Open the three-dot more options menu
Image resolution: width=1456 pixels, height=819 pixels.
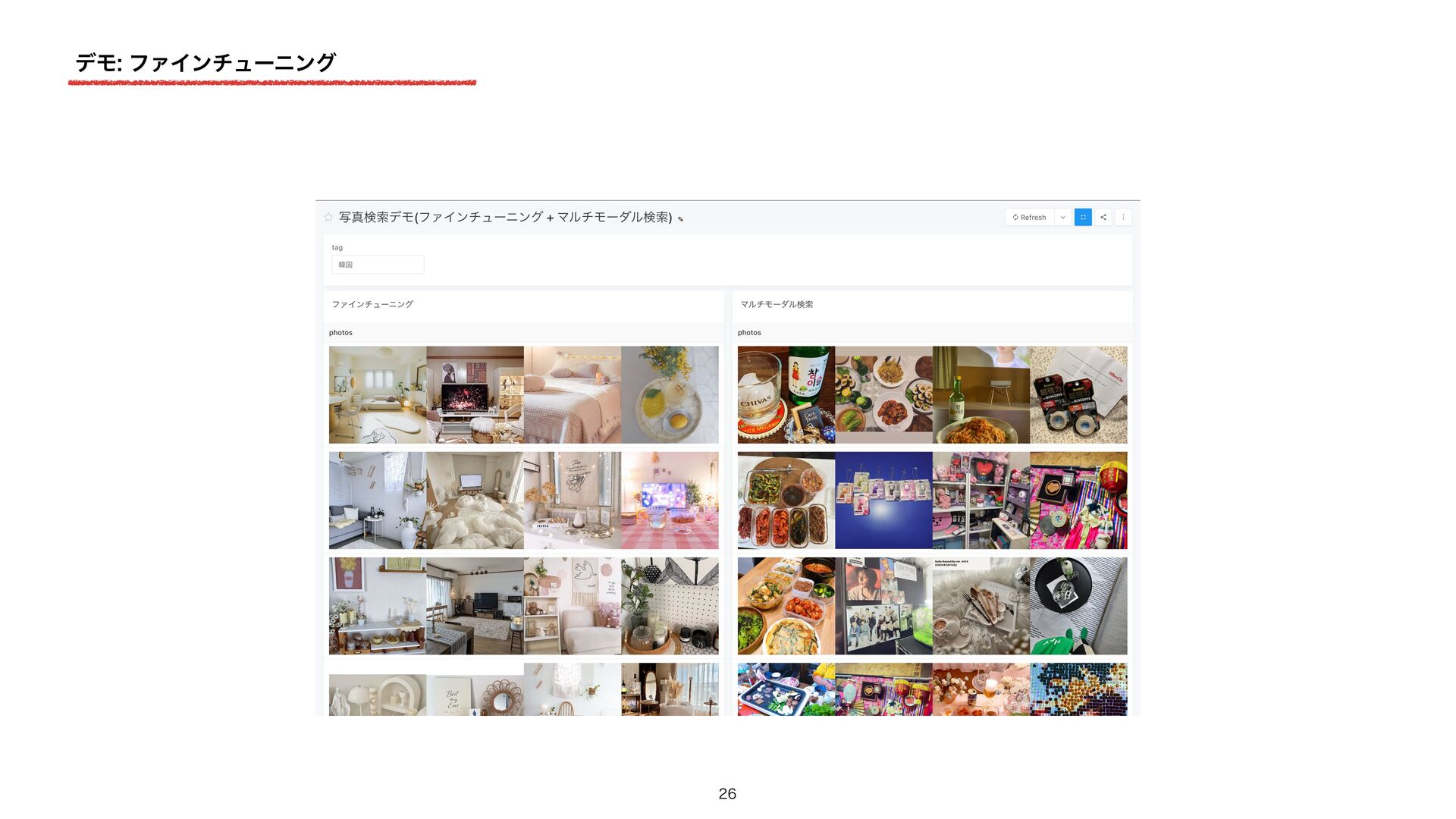[1123, 217]
